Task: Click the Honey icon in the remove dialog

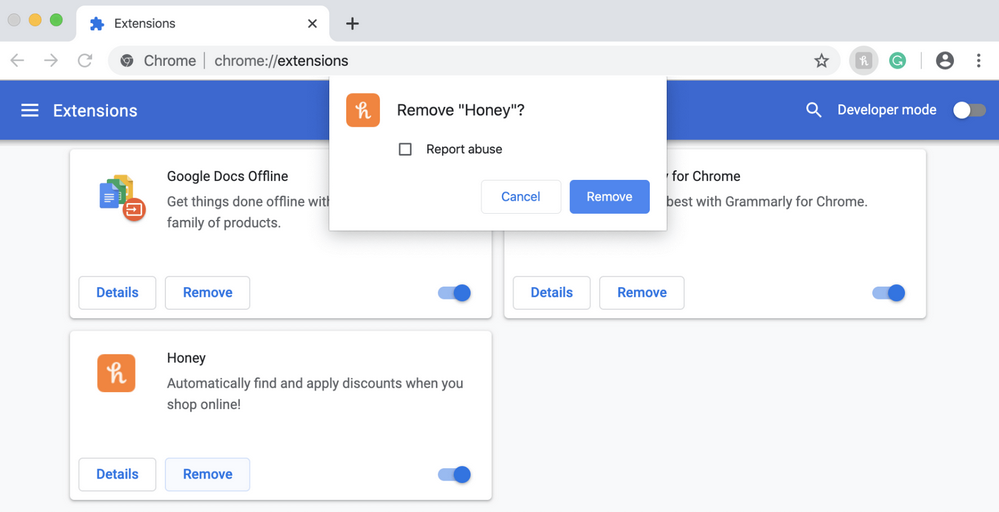Action: [x=363, y=110]
